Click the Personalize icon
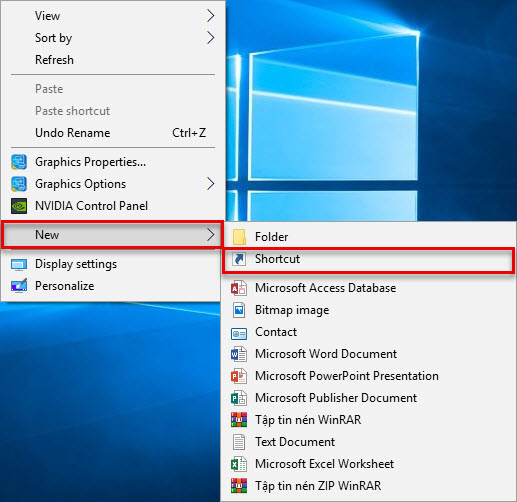 pyautogui.click(x=19, y=286)
